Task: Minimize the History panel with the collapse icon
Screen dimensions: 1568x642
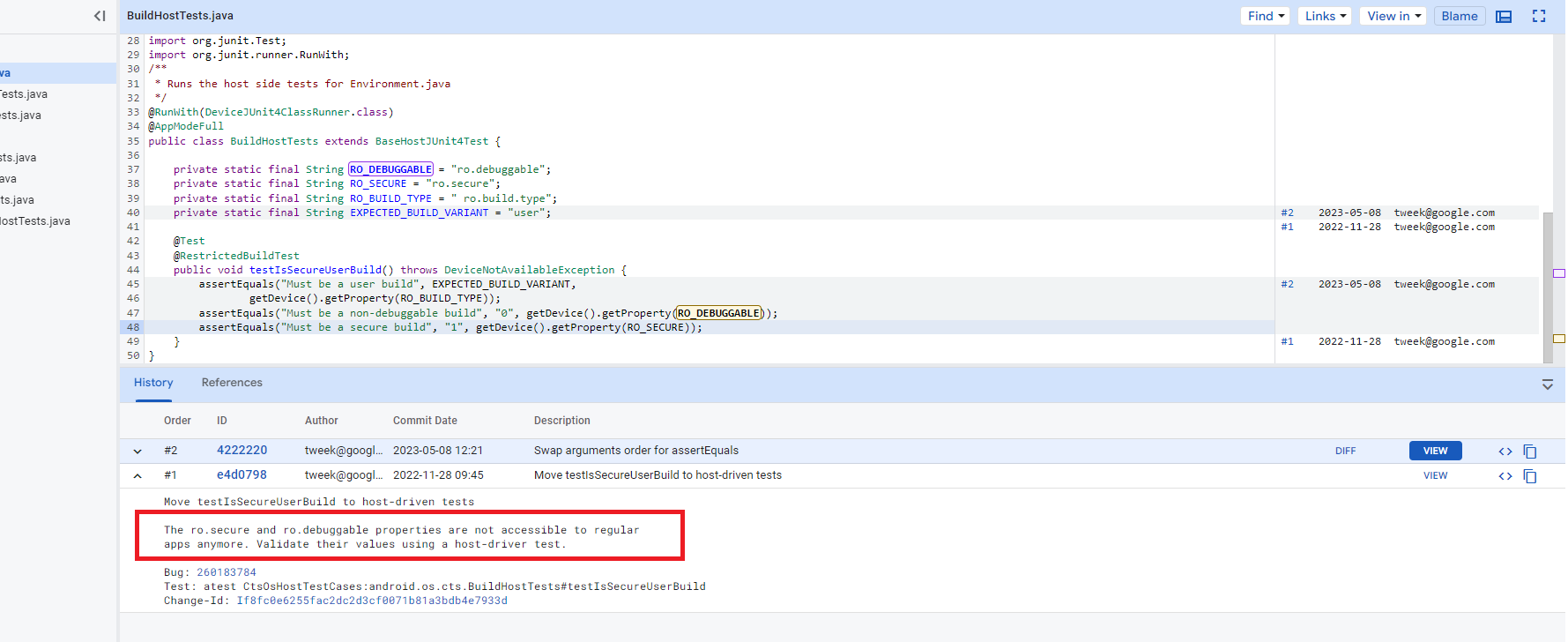Action: [x=1547, y=384]
